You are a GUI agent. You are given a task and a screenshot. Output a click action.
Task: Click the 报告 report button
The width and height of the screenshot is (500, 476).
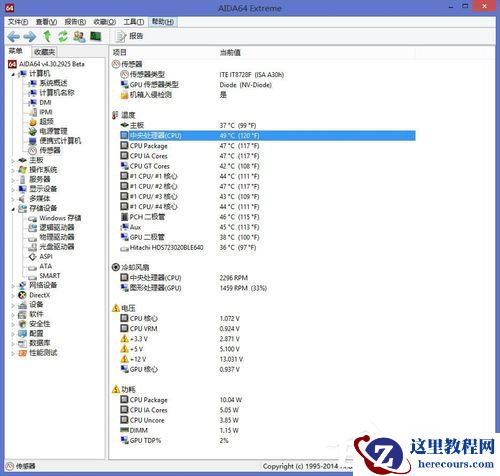(129, 36)
